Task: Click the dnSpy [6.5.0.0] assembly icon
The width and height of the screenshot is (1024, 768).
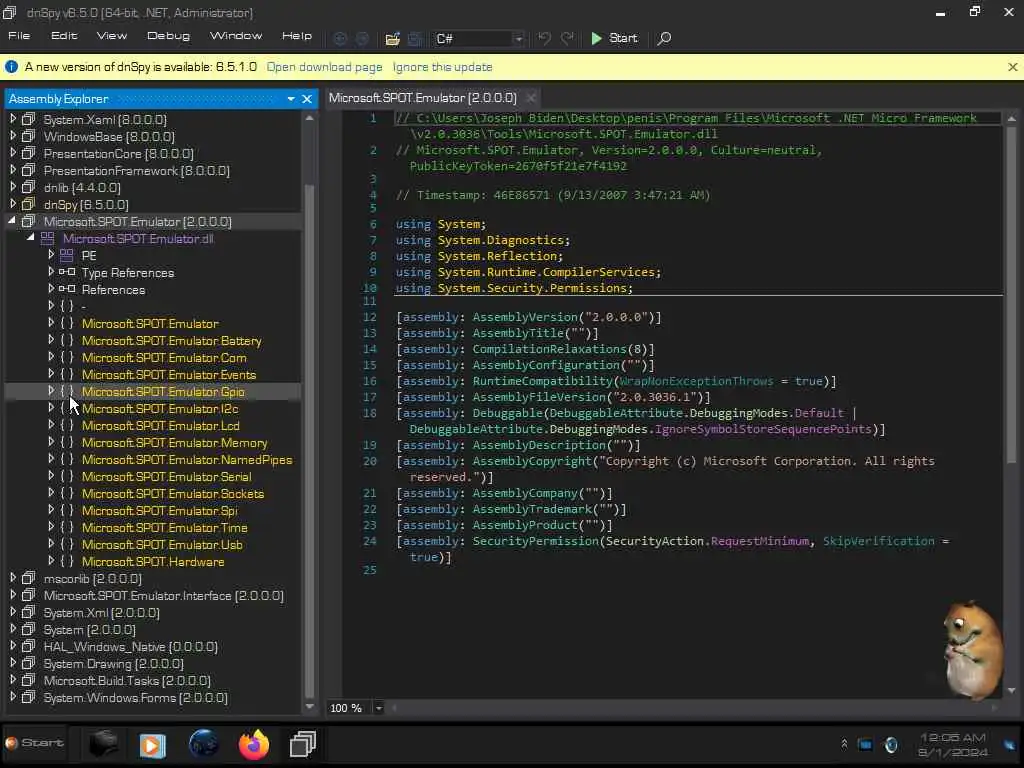Action: point(28,204)
